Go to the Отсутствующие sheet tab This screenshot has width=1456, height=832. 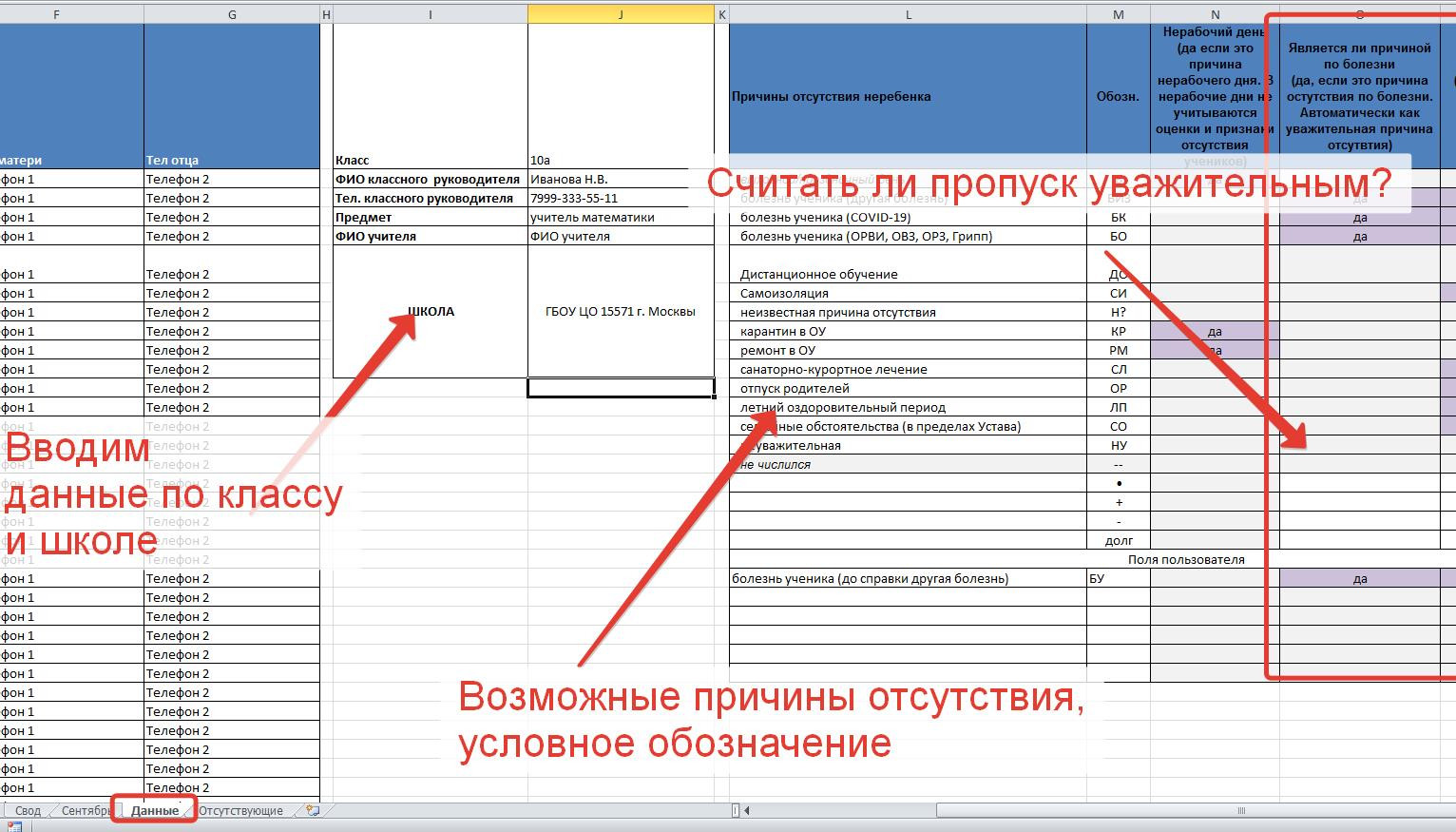[240, 811]
